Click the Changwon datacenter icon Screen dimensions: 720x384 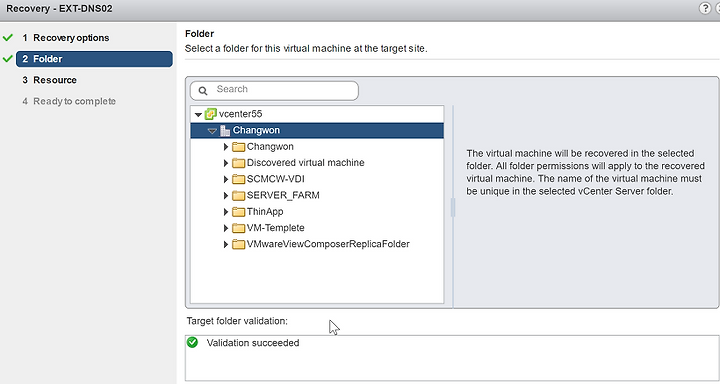coord(225,130)
